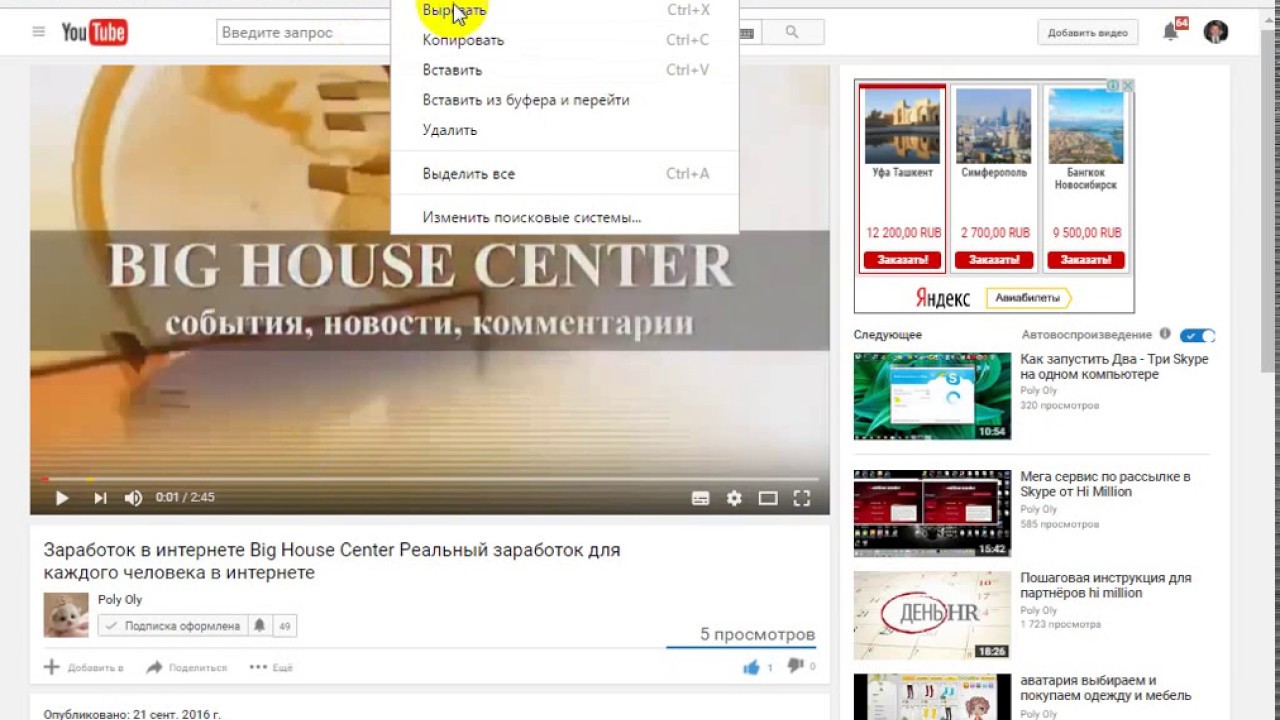Screen dimensions: 1280x720
Task: Go to YouTube home via logo
Action: 94,32
